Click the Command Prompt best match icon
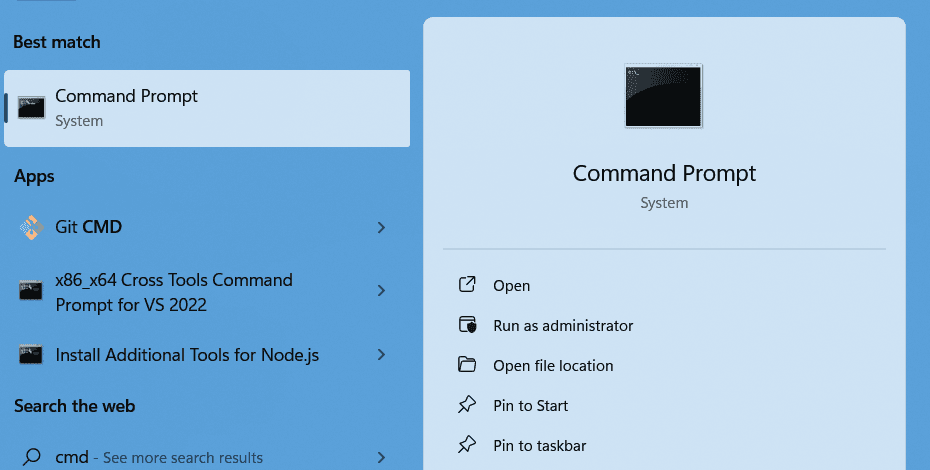 (31, 107)
